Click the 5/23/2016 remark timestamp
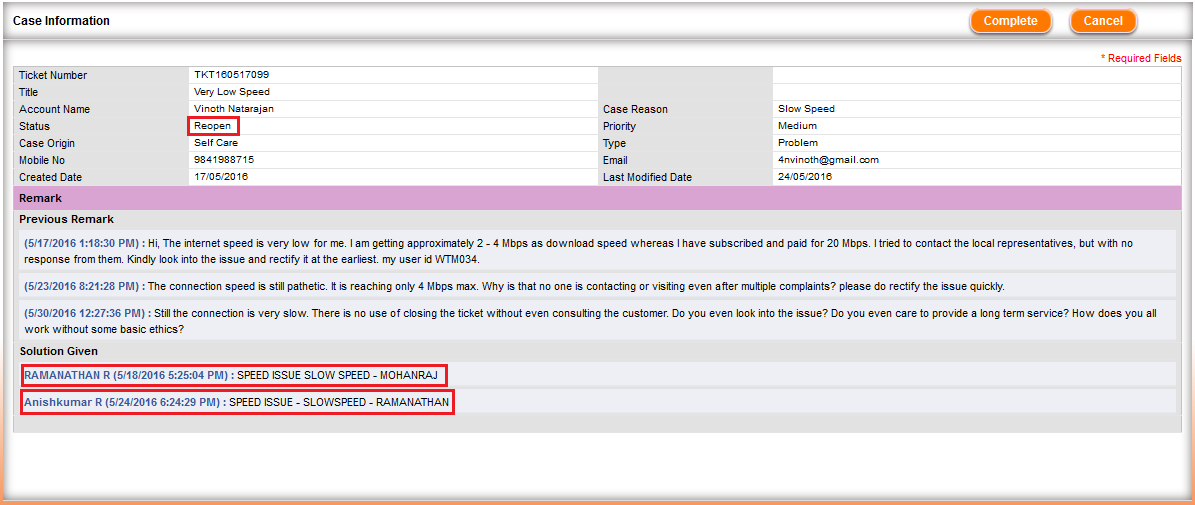Viewport: 1195px width, 505px height. (x=84, y=286)
